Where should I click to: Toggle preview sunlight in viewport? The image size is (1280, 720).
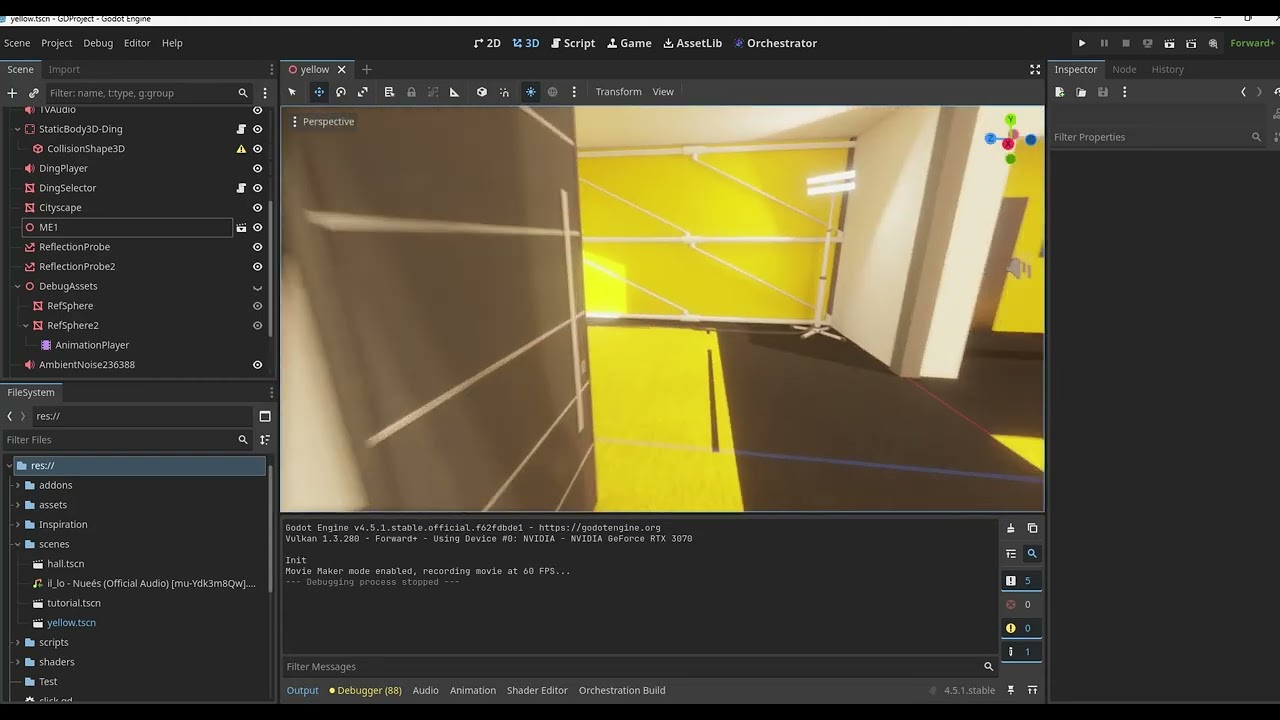click(531, 92)
